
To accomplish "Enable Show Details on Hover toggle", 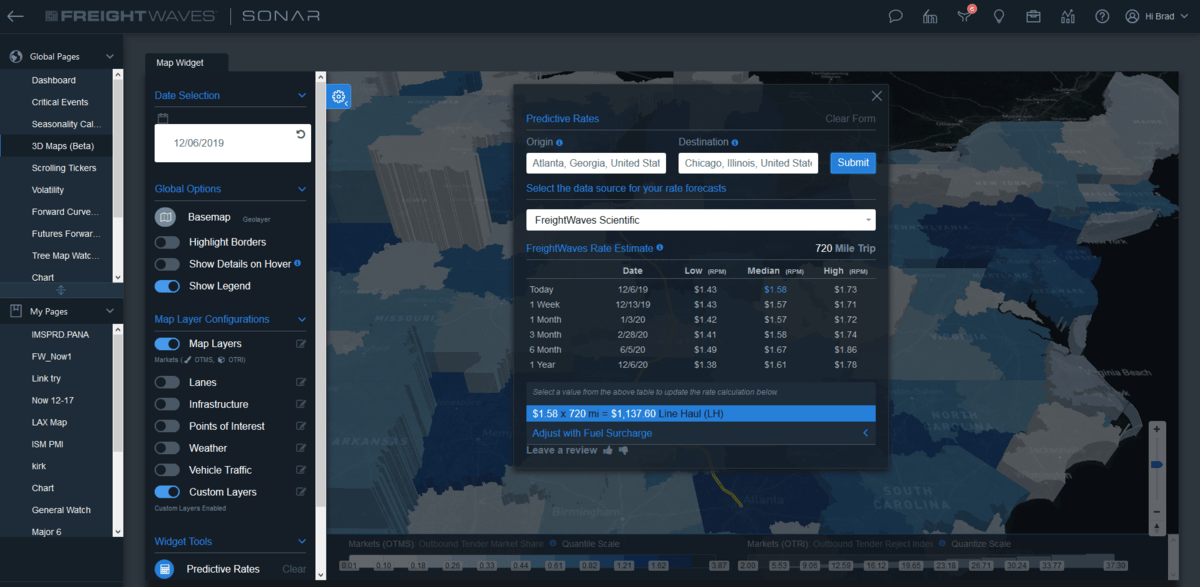I will (167, 264).
